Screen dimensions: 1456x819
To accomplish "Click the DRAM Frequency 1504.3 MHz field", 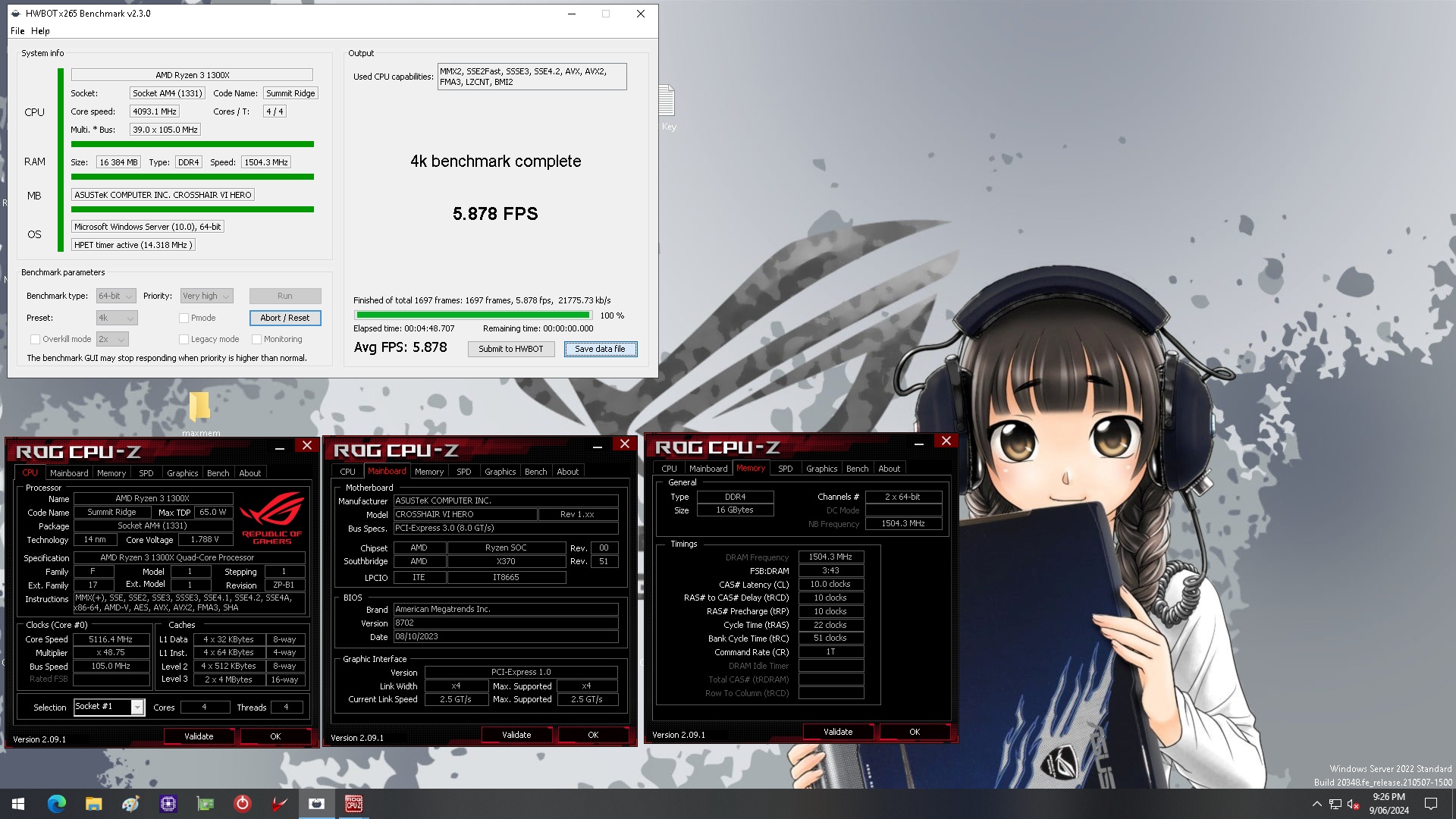I will [x=830, y=557].
